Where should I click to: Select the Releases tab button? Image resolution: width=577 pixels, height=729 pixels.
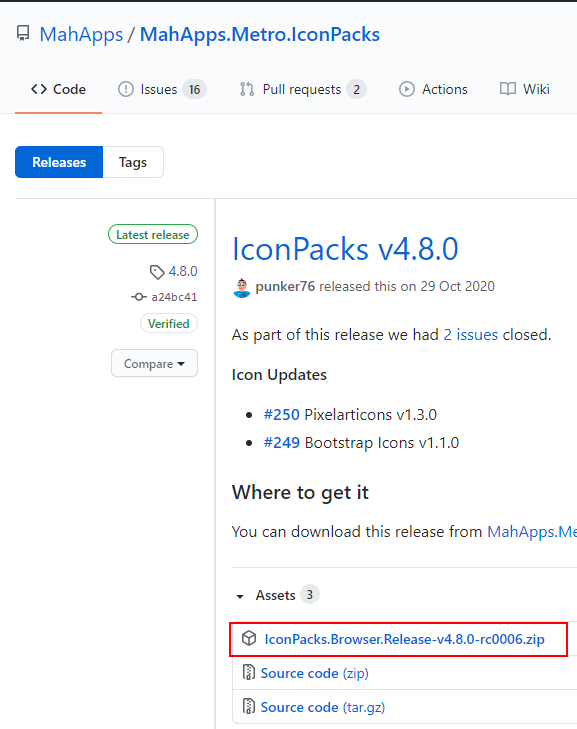point(59,162)
